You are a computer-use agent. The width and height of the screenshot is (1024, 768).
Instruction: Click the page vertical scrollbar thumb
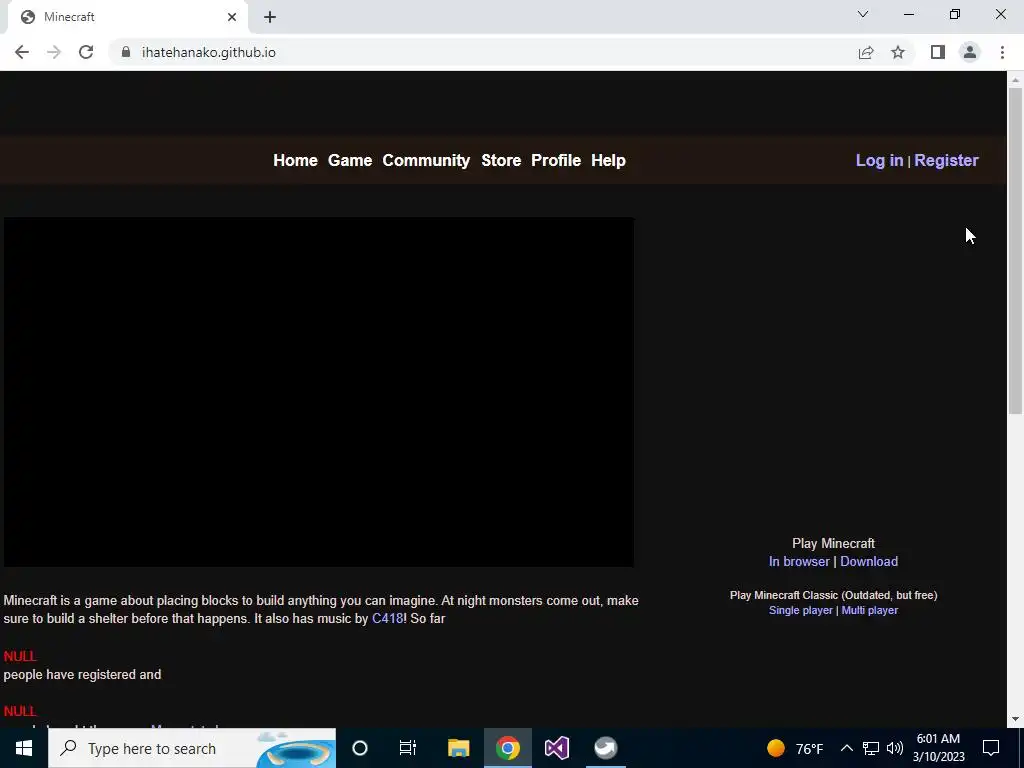tap(1015, 250)
